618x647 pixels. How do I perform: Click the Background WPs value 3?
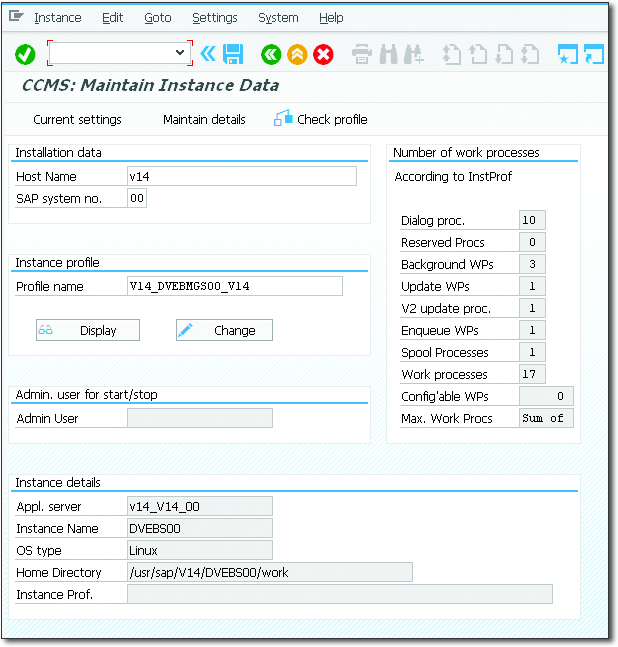point(532,264)
